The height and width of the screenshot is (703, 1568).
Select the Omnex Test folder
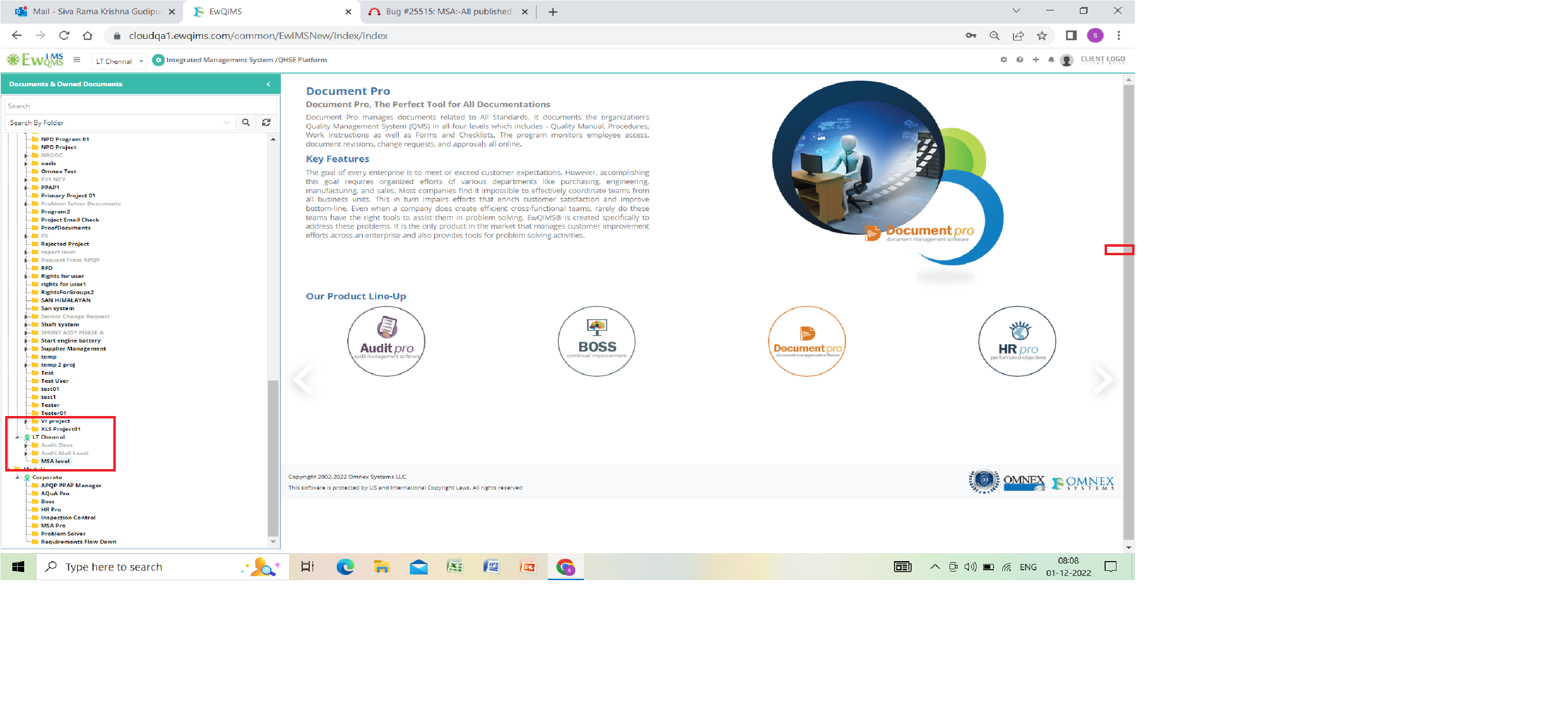58,172
